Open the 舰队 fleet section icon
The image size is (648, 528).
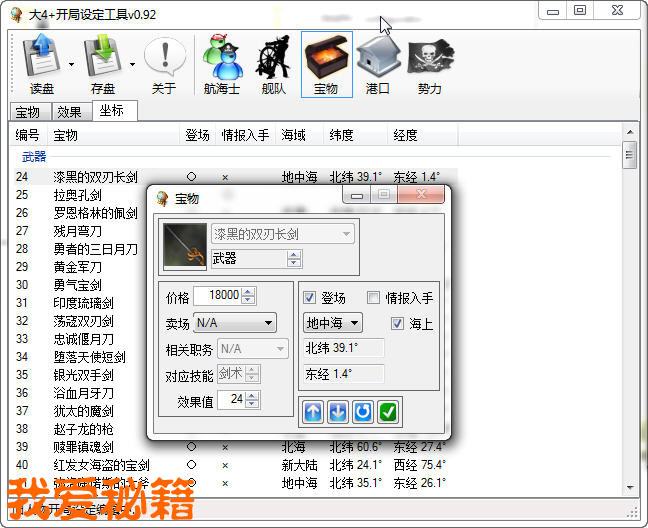coord(273,64)
